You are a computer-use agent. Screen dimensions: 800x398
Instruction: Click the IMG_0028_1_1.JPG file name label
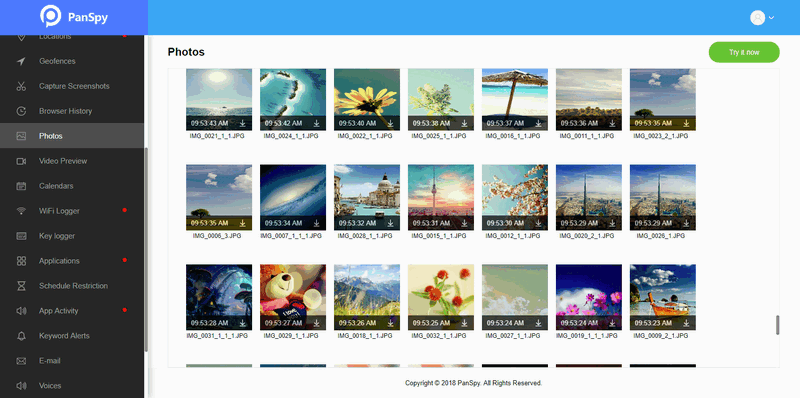click(365, 236)
